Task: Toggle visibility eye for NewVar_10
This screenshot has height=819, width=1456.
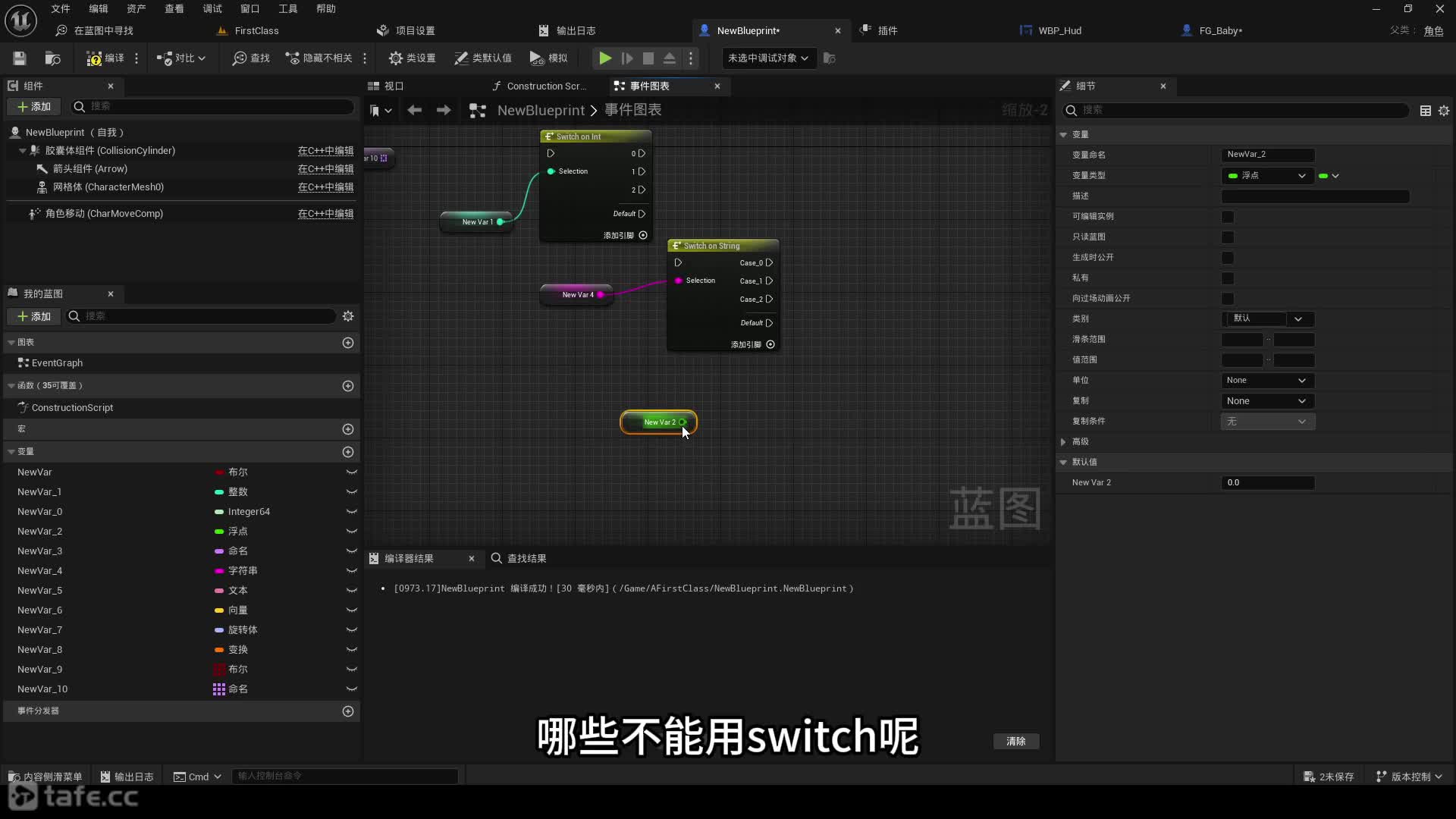Action: [351, 689]
